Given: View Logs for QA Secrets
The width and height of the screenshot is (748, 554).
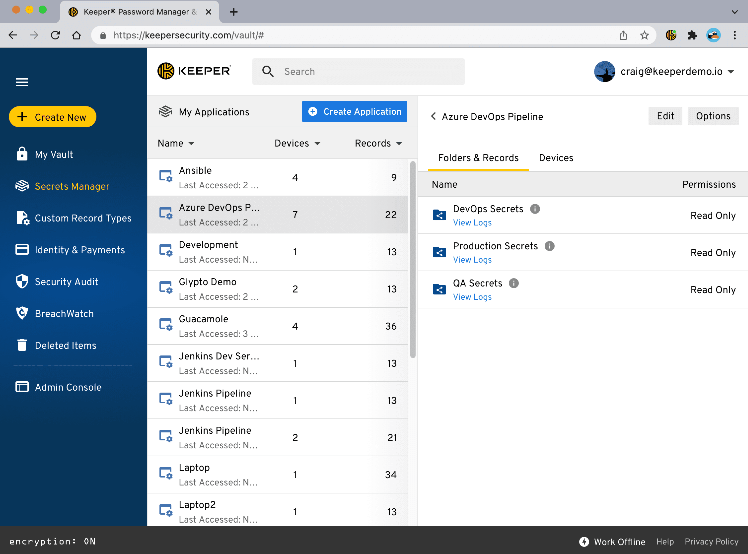Looking at the screenshot, I should click(x=472, y=297).
